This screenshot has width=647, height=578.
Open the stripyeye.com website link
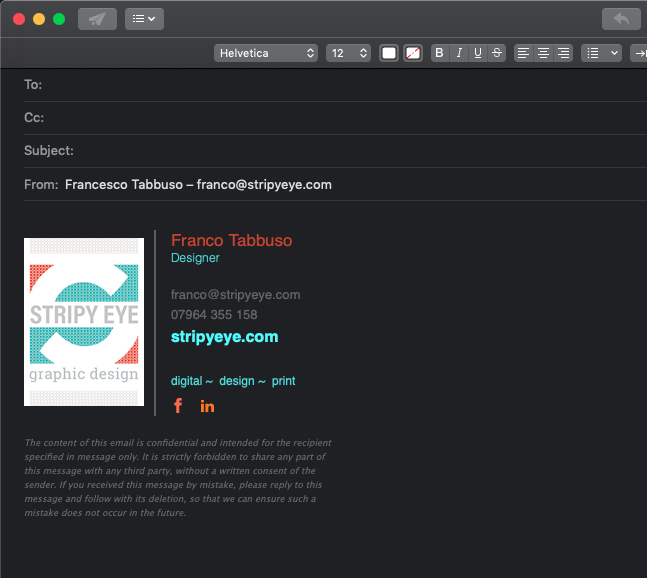tap(224, 337)
